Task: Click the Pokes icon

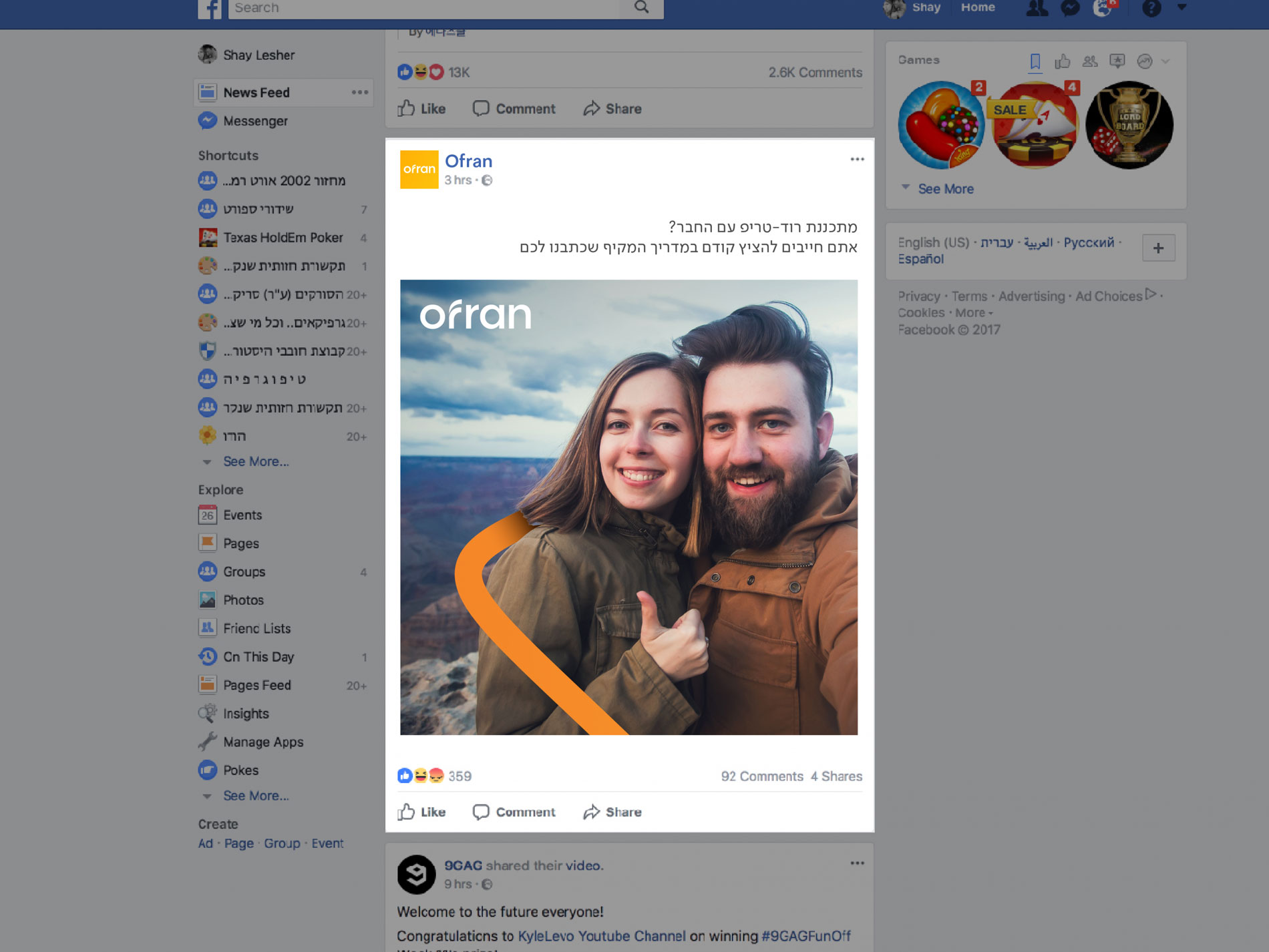Action: coord(208,770)
